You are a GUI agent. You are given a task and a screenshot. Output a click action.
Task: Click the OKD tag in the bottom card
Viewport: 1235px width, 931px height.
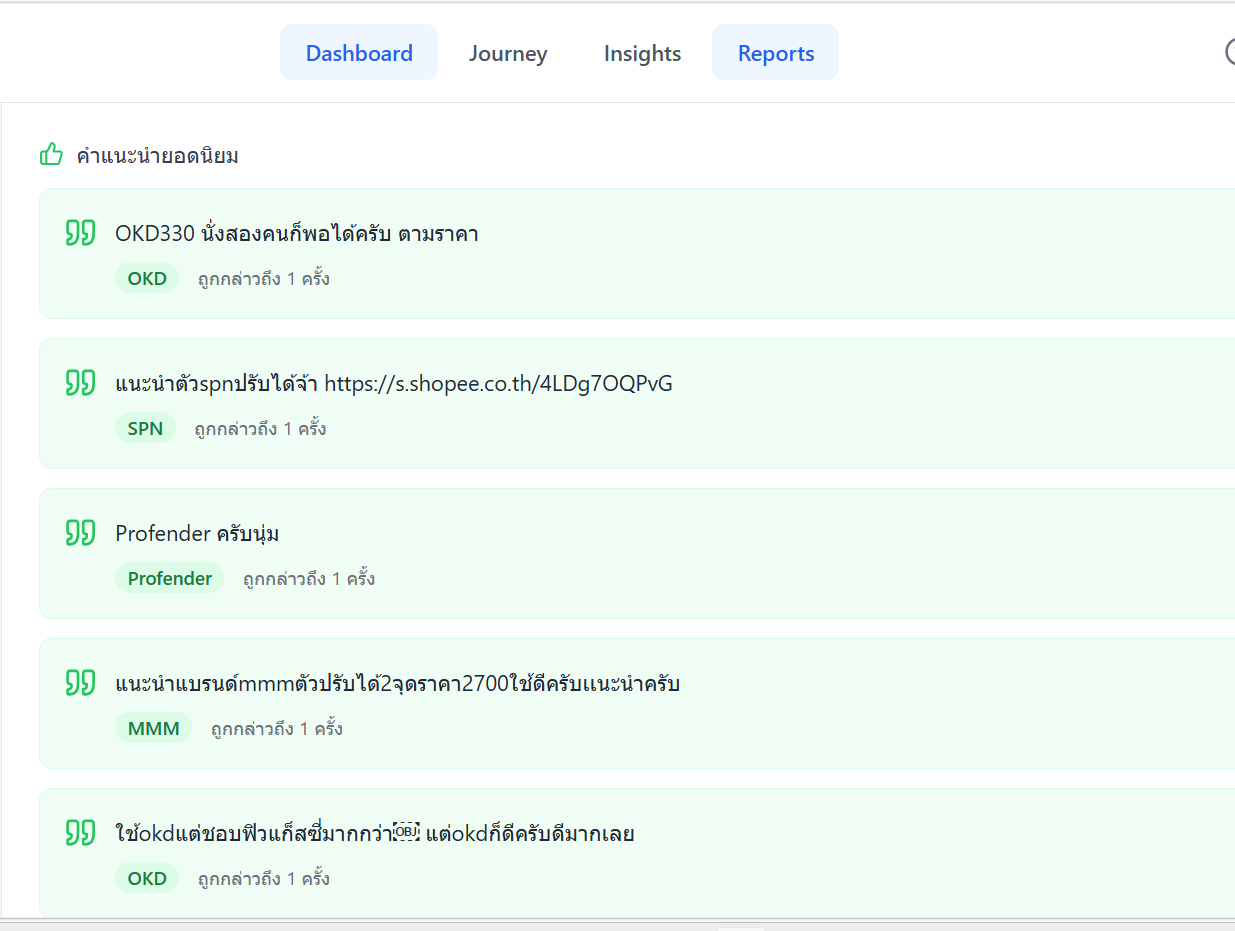coord(147,878)
